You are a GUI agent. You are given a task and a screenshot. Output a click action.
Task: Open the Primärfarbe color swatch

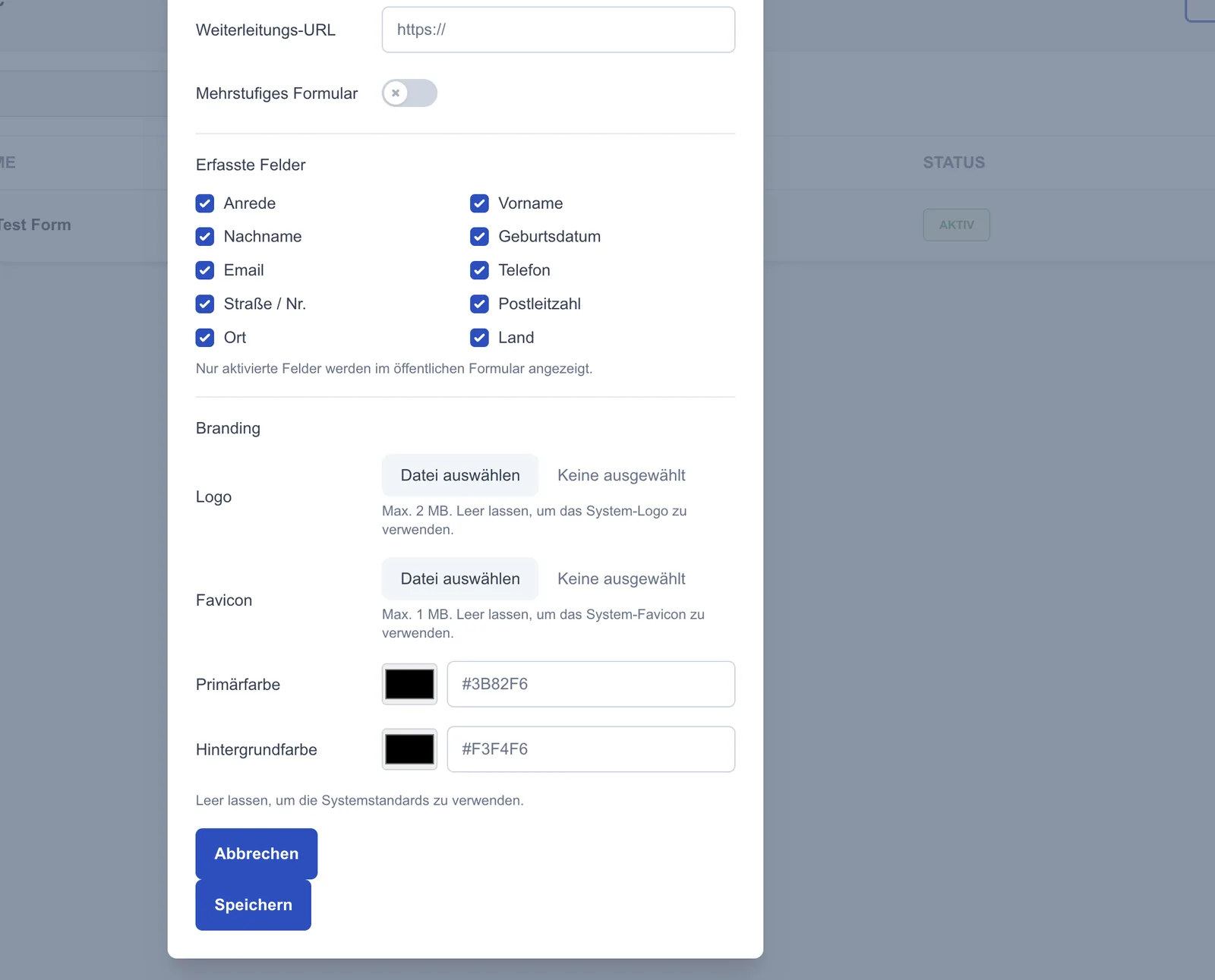[x=409, y=684]
